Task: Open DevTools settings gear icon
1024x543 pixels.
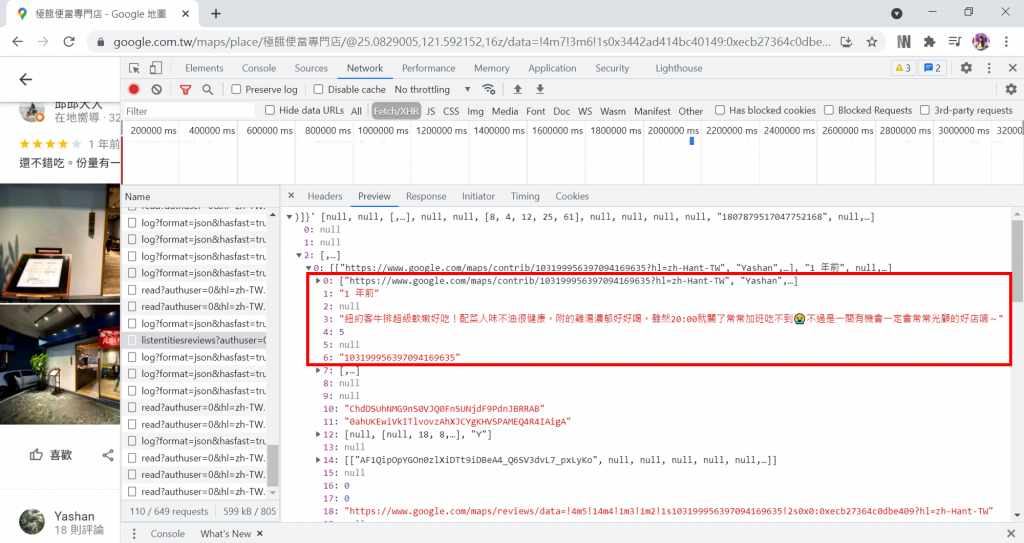Action: point(967,68)
